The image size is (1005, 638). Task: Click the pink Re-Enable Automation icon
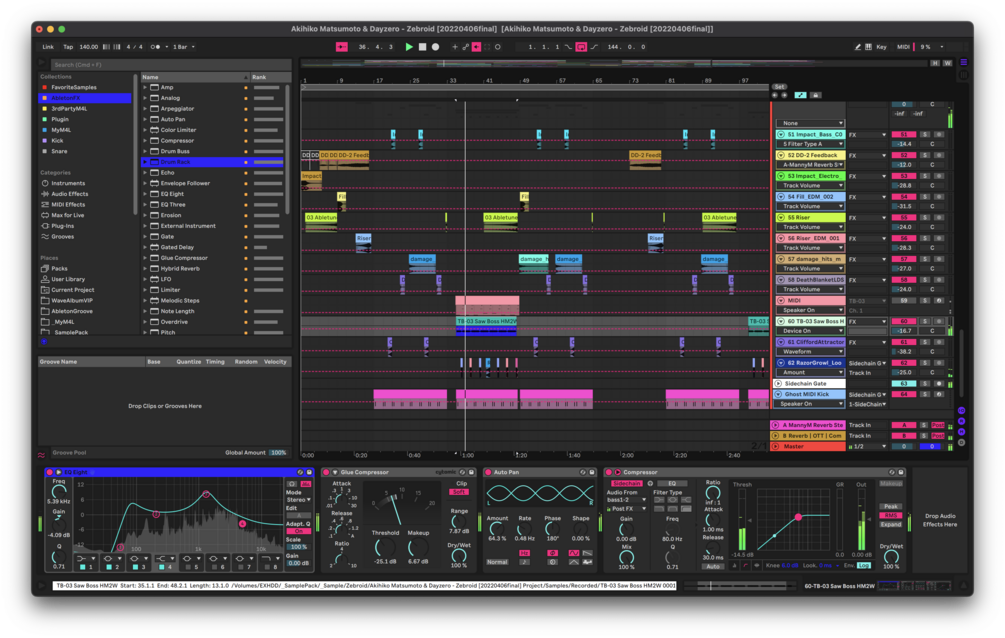(476, 47)
